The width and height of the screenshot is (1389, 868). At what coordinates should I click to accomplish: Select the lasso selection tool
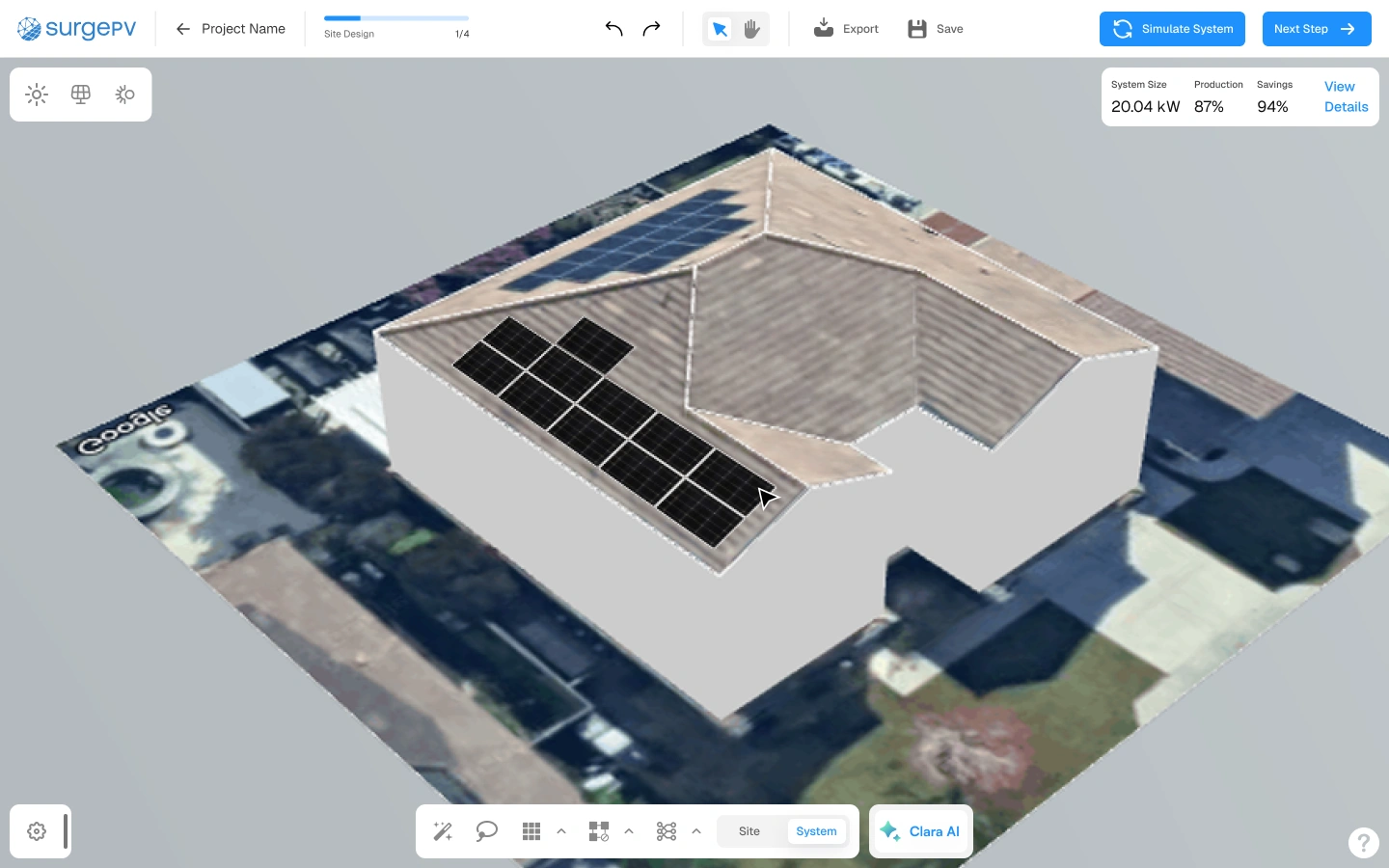click(487, 831)
